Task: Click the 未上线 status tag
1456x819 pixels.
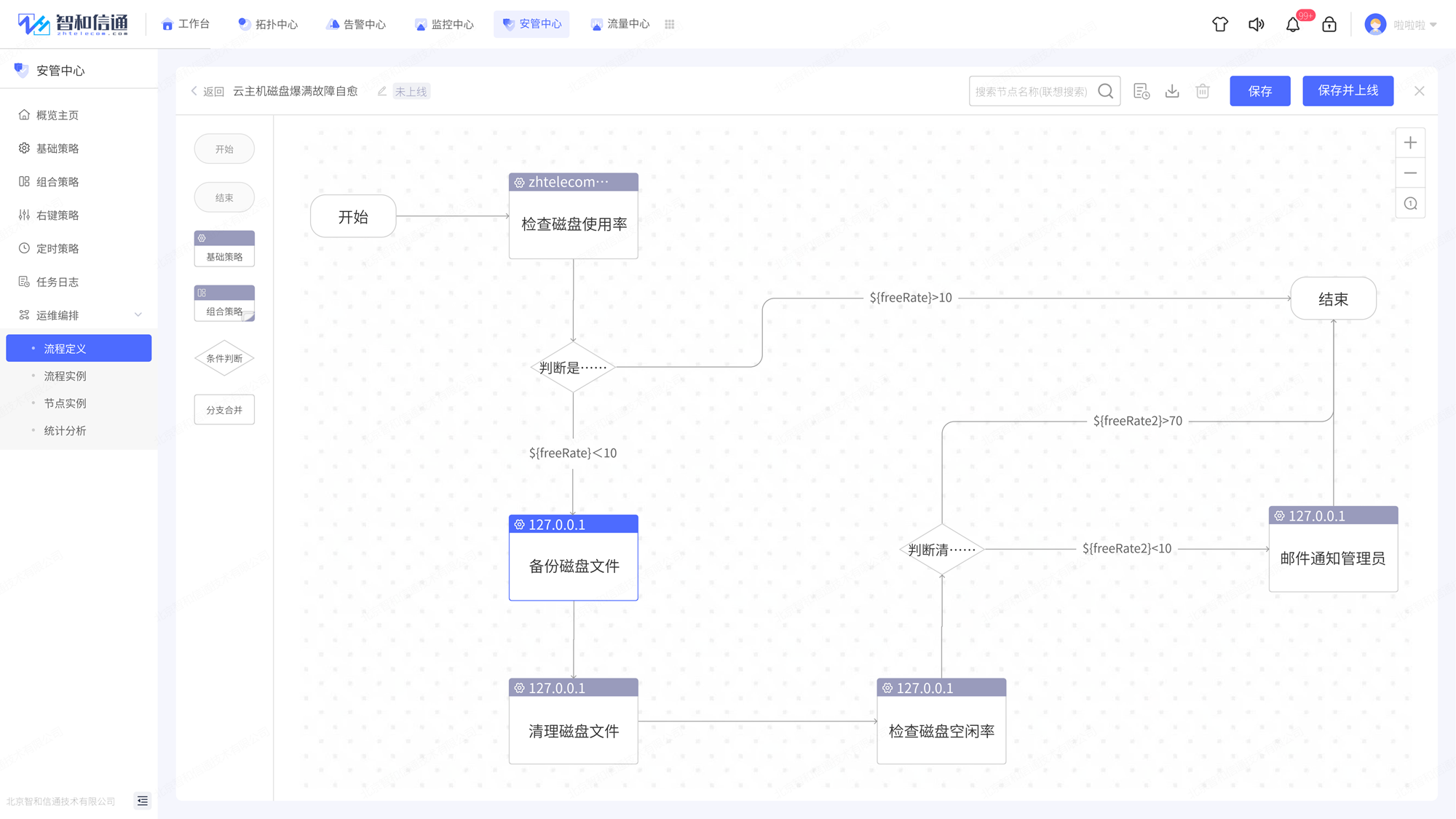Action: pyautogui.click(x=411, y=92)
